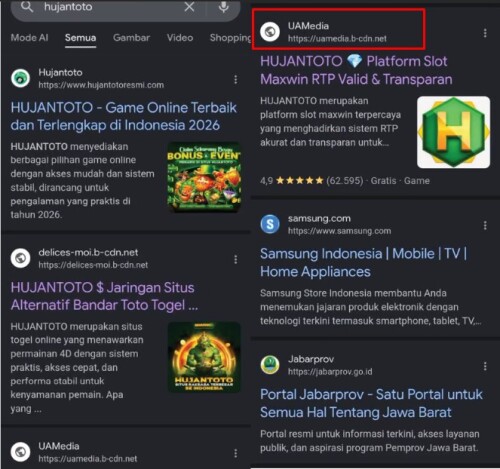Click the https://www.hujantotoresmi.com URL text

[101, 85]
